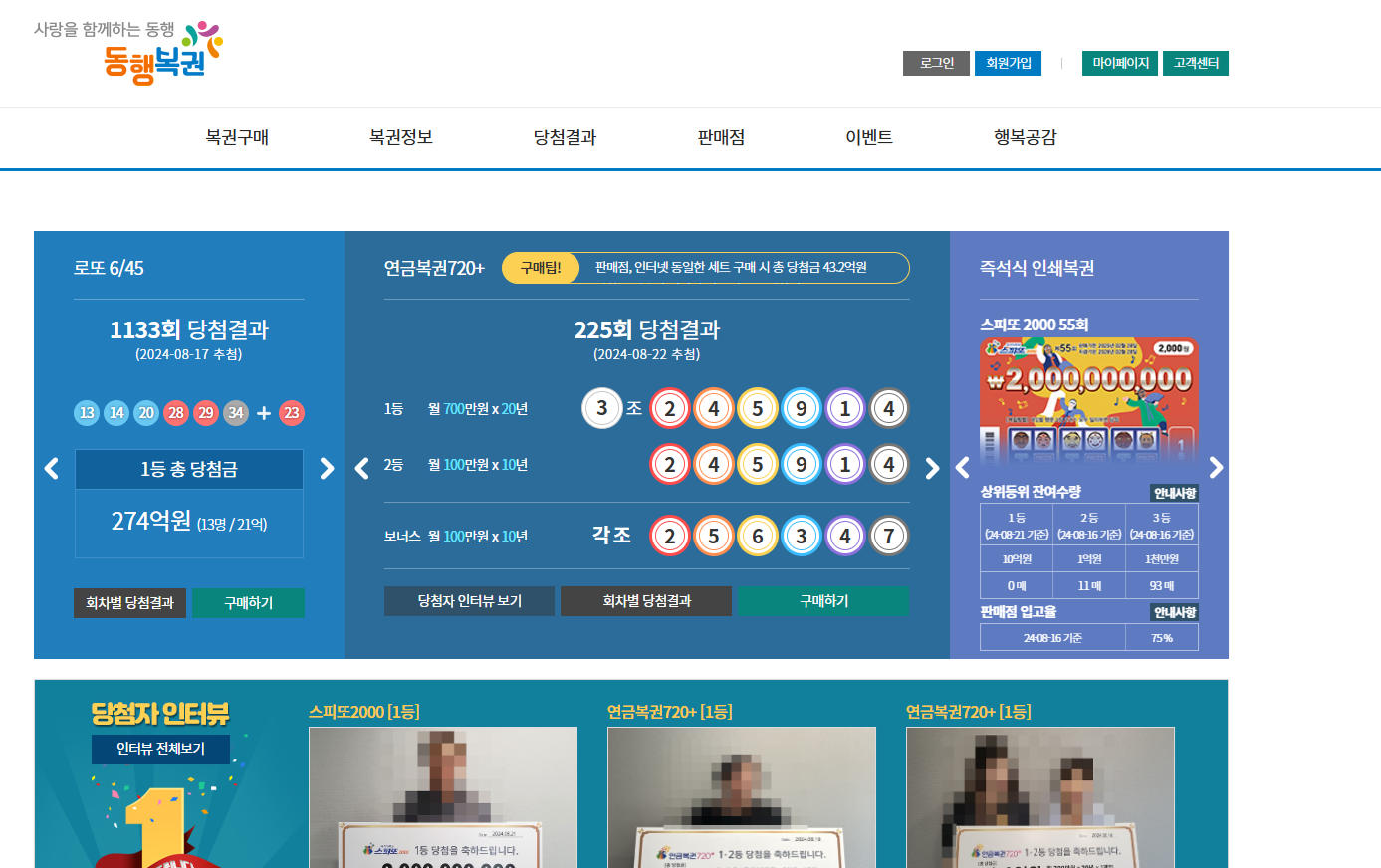The width and height of the screenshot is (1381, 868).
Task: Click bonus lotto ball number 23
Action: [x=292, y=413]
